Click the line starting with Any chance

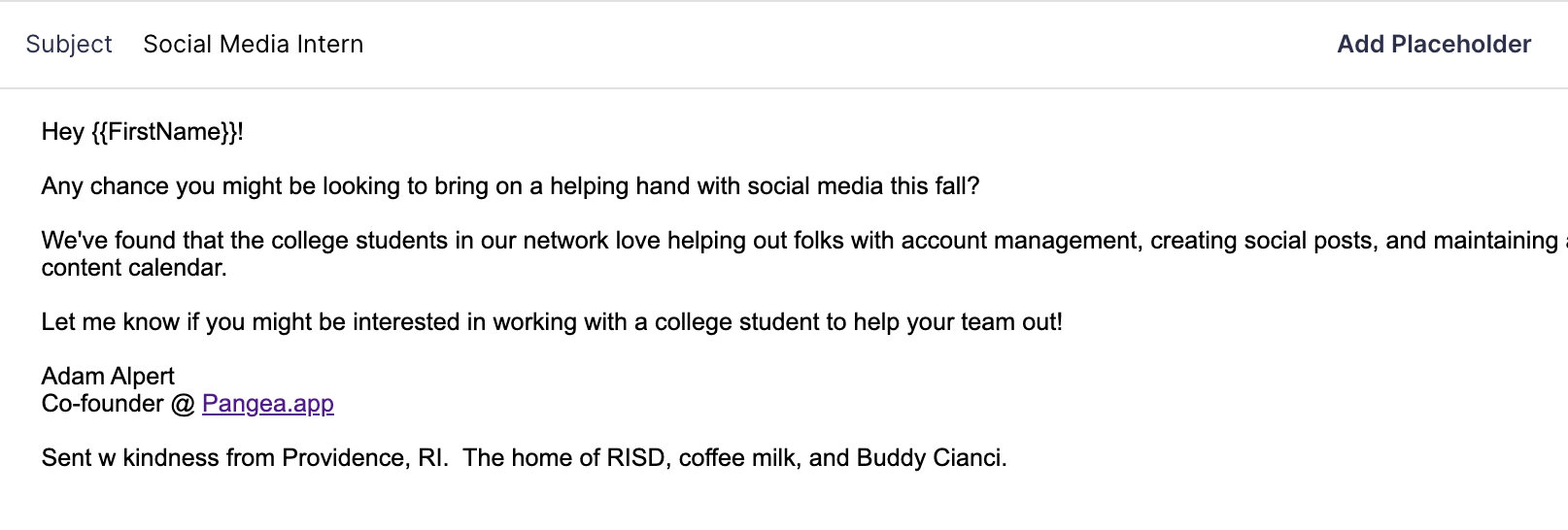(291, 186)
